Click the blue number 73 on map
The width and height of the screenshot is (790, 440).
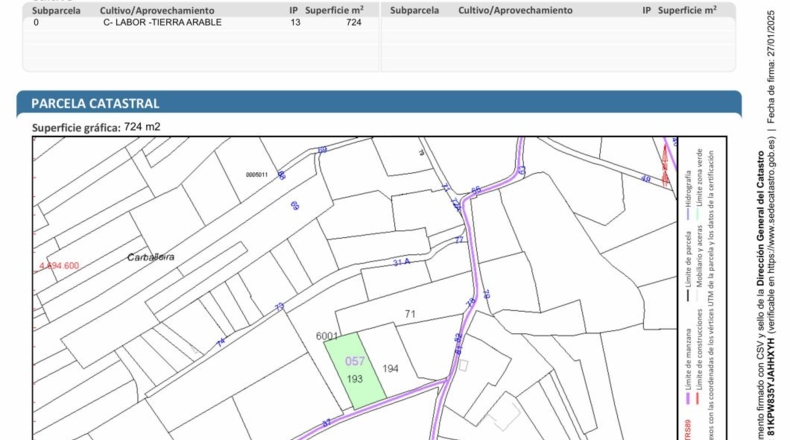click(x=280, y=306)
